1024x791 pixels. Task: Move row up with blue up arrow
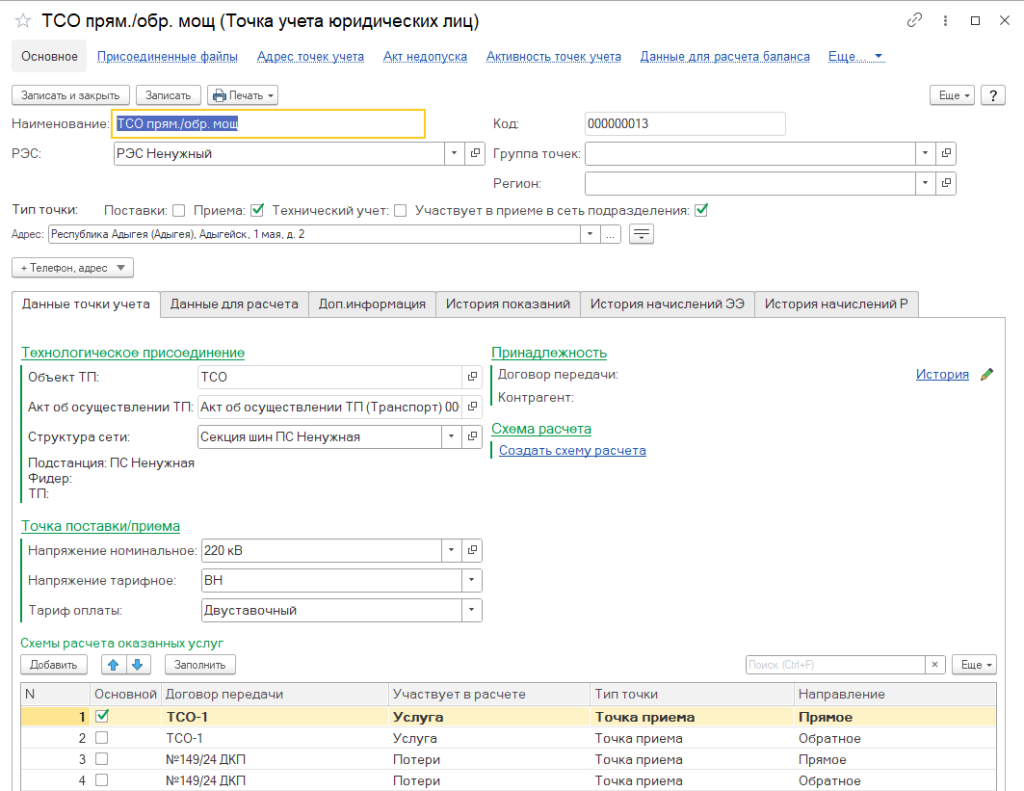point(112,664)
